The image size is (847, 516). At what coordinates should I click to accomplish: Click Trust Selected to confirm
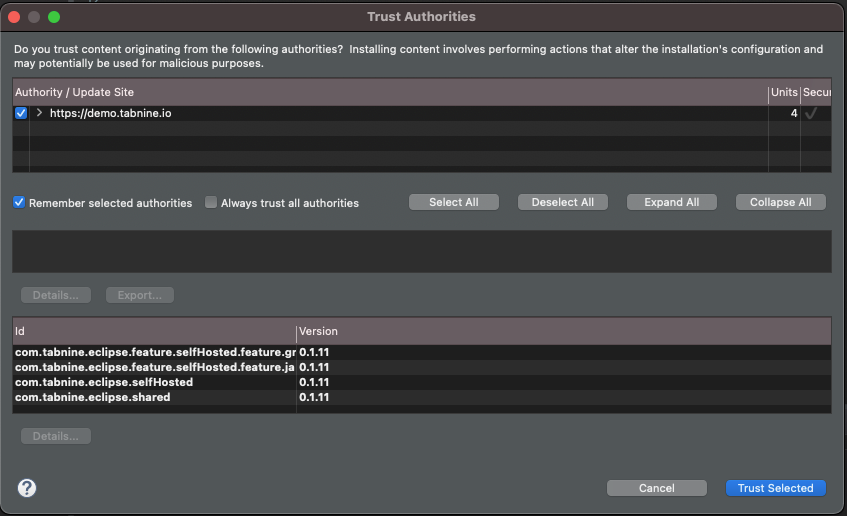(775, 488)
